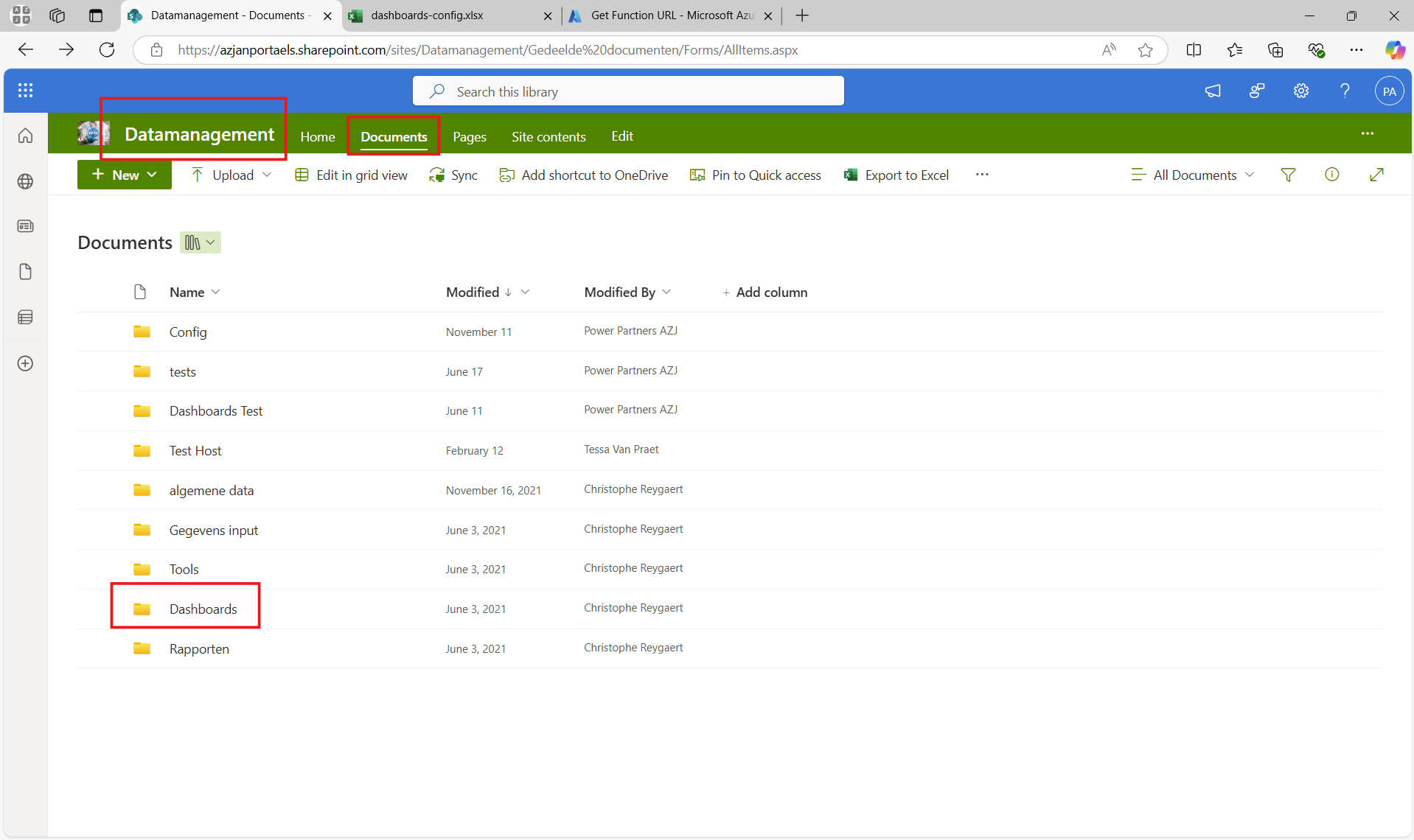Open the SharePoint Home rail icon
This screenshot has height=840, width=1414.
[x=26, y=136]
